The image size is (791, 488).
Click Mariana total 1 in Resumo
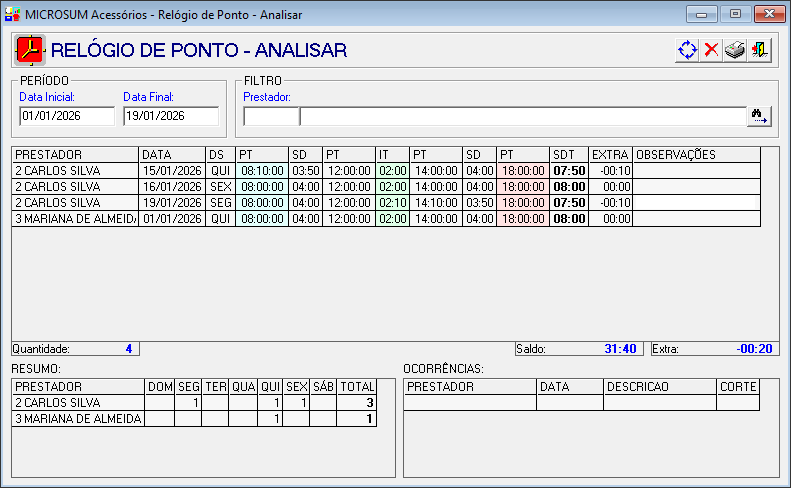coord(357,419)
